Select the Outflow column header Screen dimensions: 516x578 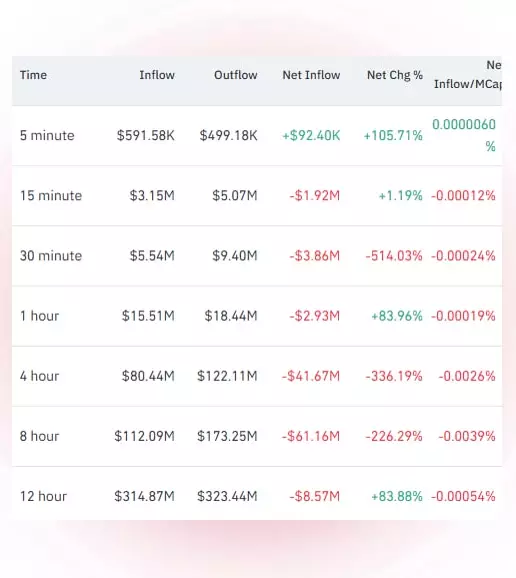(x=236, y=75)
